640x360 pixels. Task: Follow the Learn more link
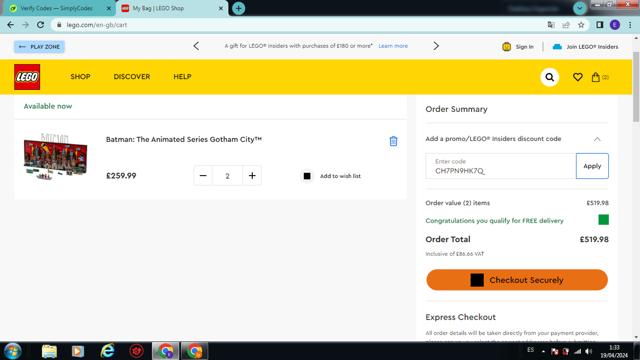(x=393, y=46)
